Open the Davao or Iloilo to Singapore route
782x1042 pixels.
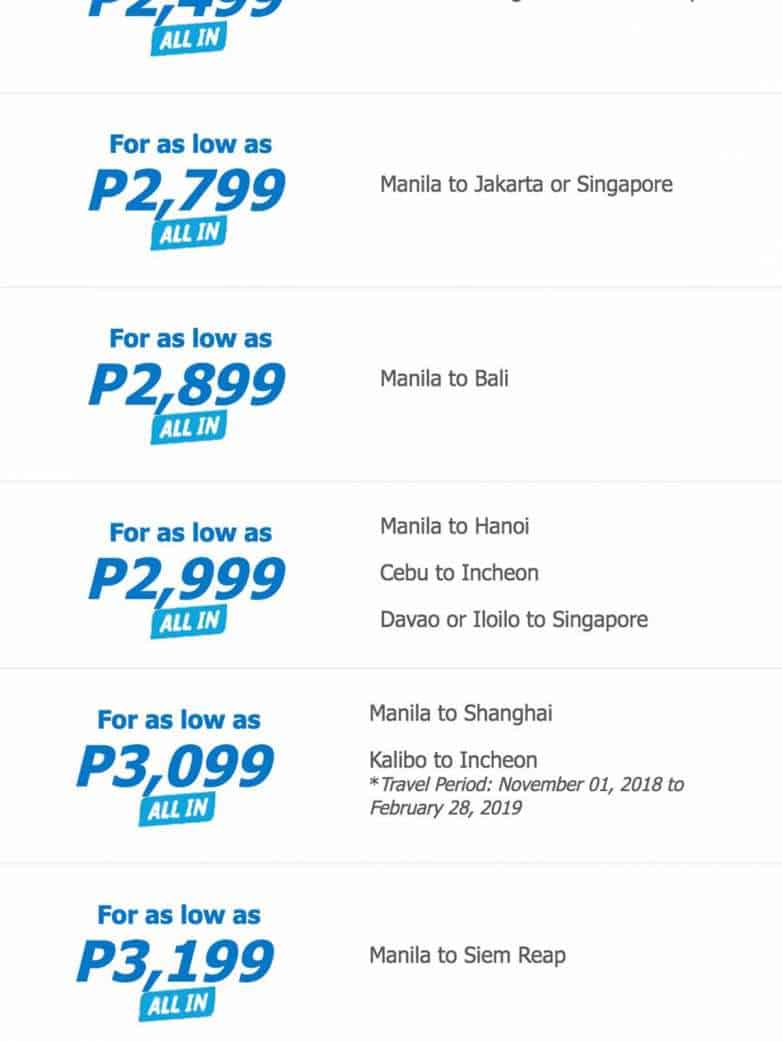[513, 620]
